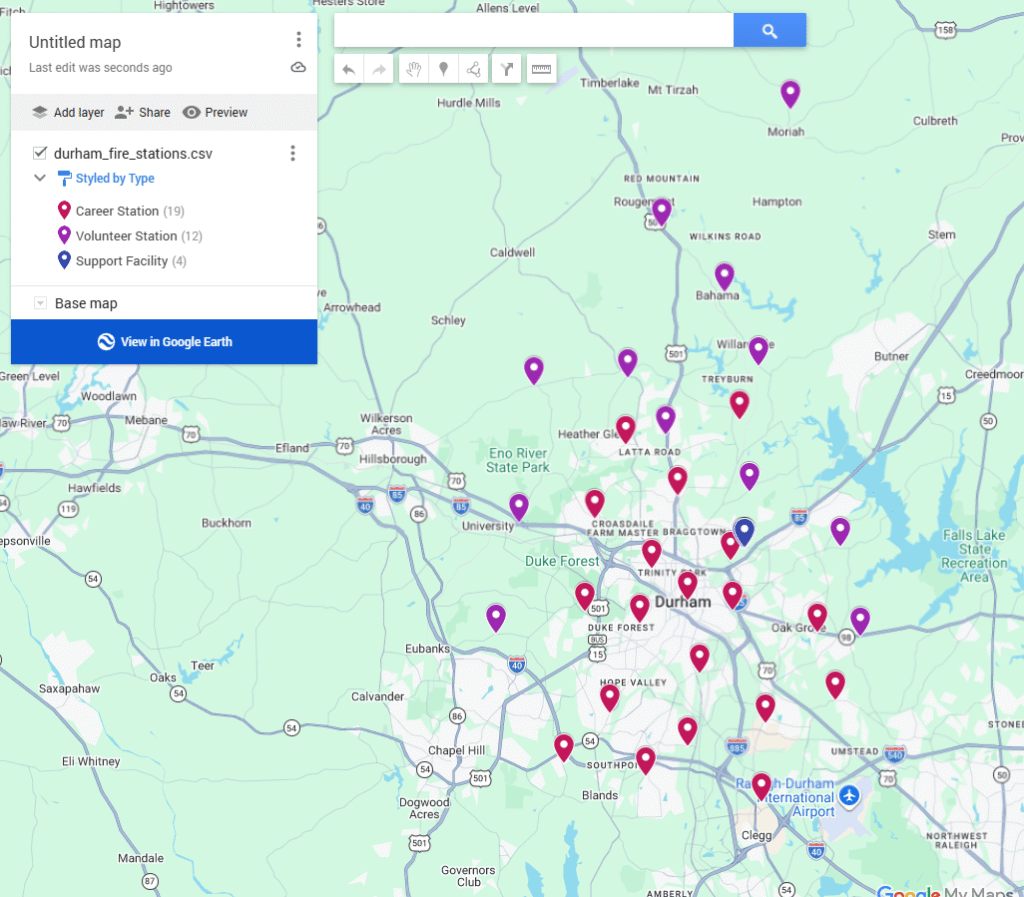
Task: Click the purple pin at Bahama
Action: (x=724, y=276)
